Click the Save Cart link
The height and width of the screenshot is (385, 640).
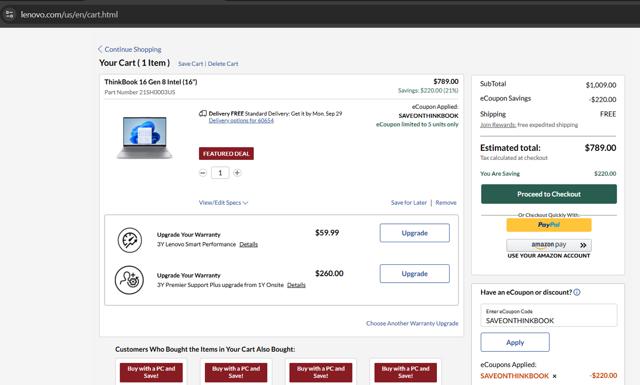pyautogui.click(x=190, y=64)
